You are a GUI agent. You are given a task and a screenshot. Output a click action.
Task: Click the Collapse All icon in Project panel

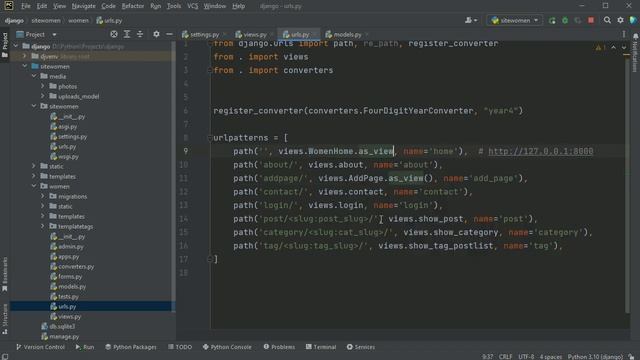pos(140,35)
